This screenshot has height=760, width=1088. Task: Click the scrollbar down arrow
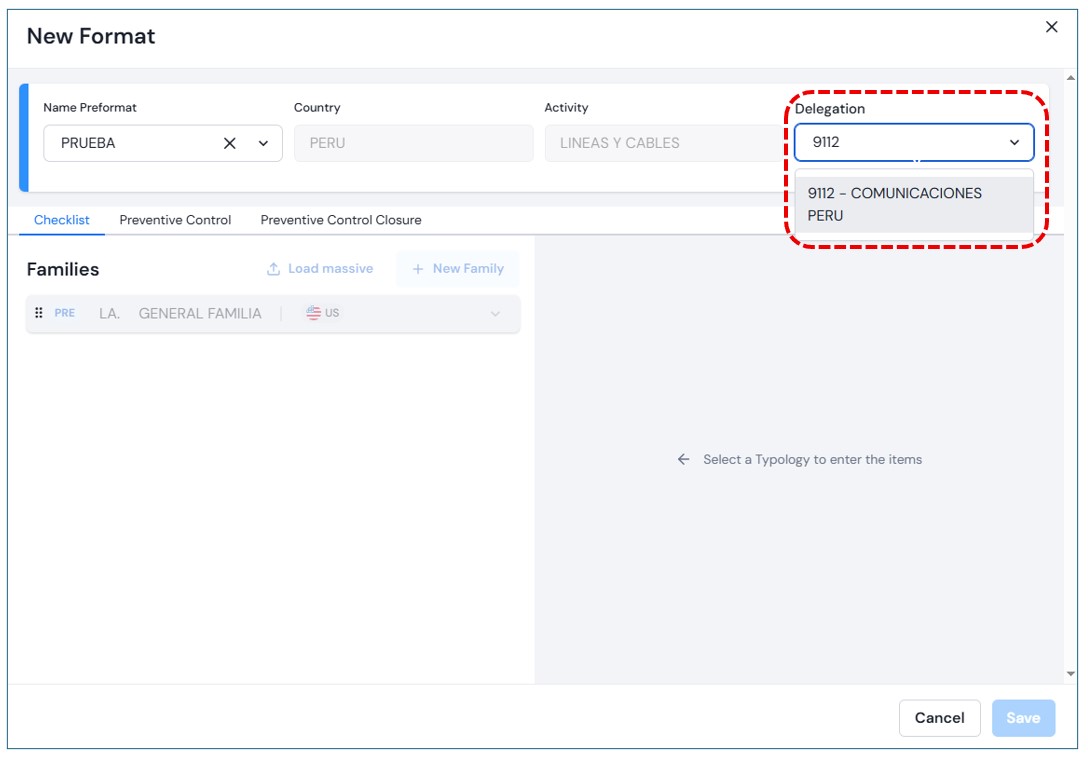coord(1071,675)
